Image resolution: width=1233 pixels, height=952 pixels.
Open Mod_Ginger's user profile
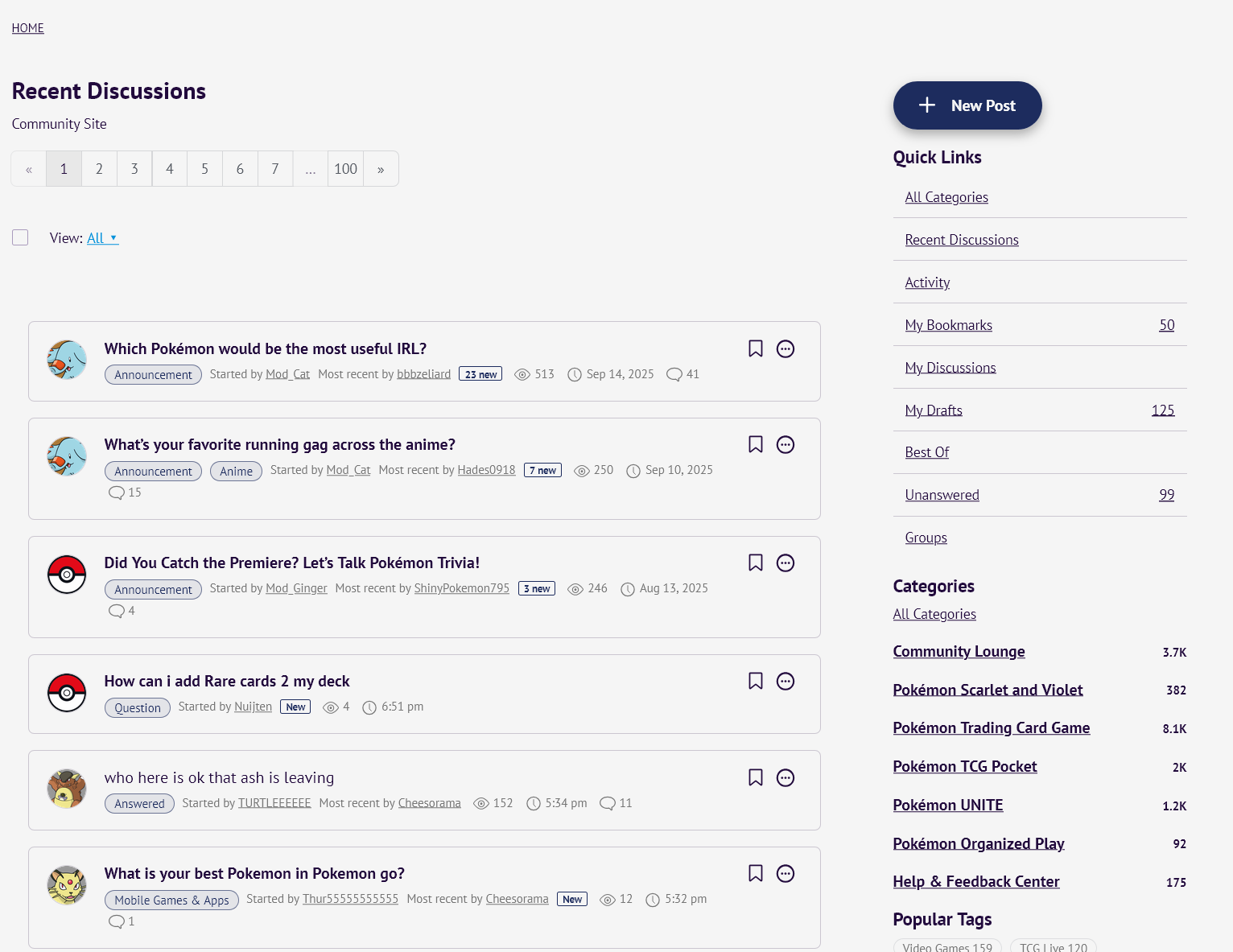point(297,588)
